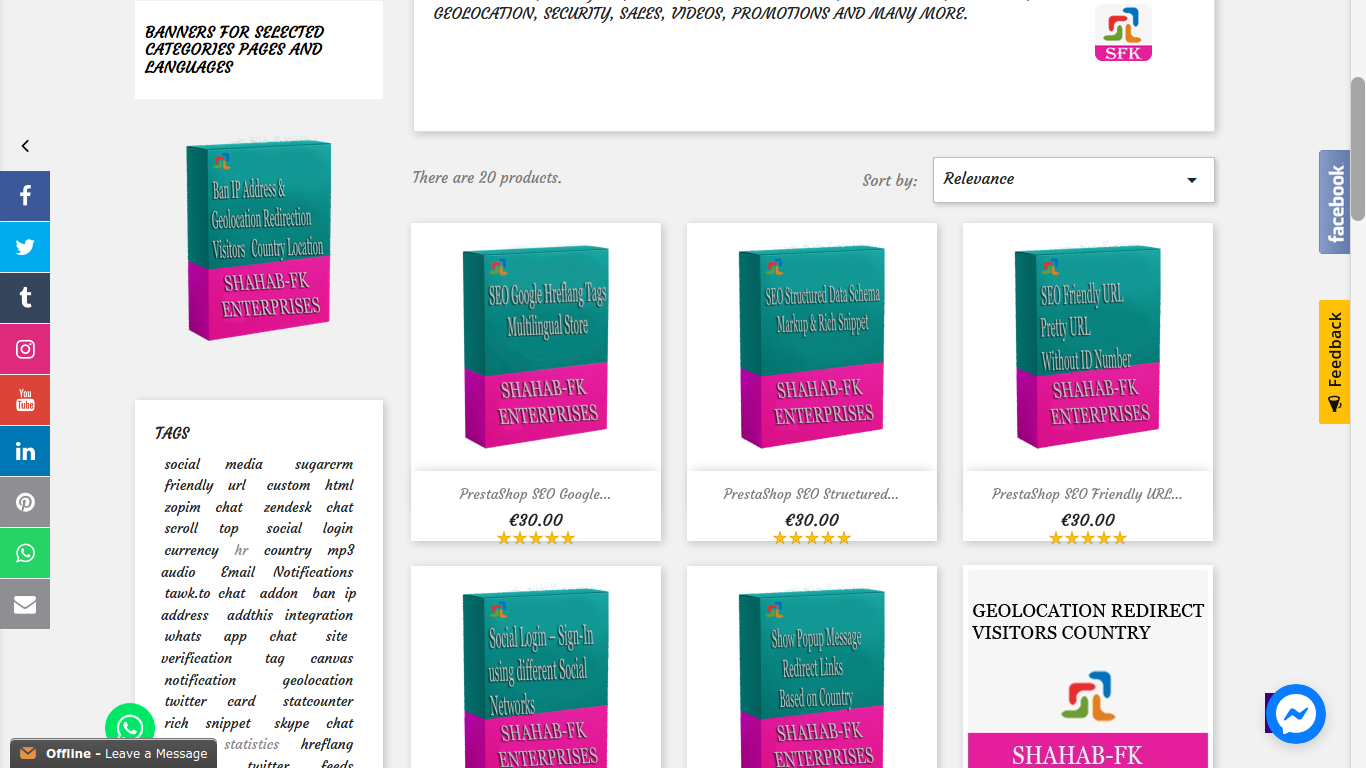Click the addthis tag
The height and width of the screenshot is (768, 1366).
click(250, 615)
